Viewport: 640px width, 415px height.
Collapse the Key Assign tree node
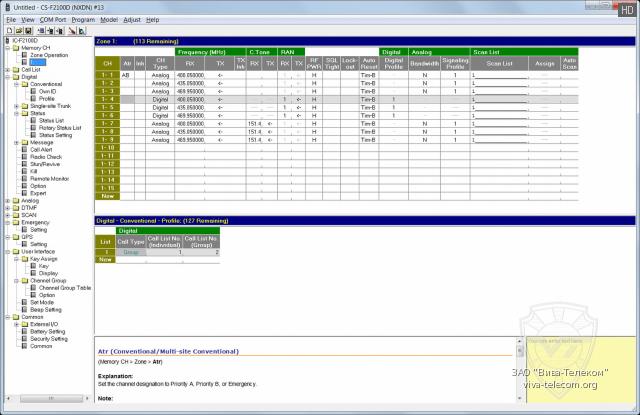click(x=16, y=259)
